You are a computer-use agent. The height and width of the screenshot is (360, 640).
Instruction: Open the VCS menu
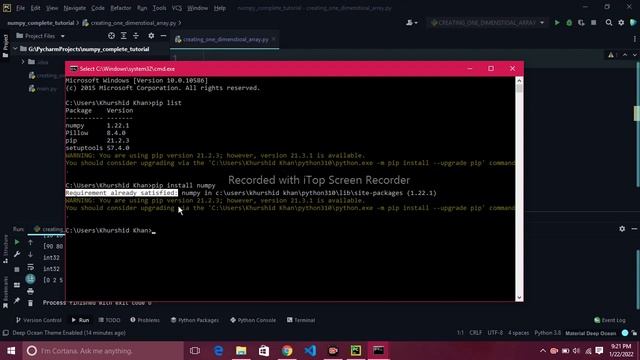click(x=177, y=8)
